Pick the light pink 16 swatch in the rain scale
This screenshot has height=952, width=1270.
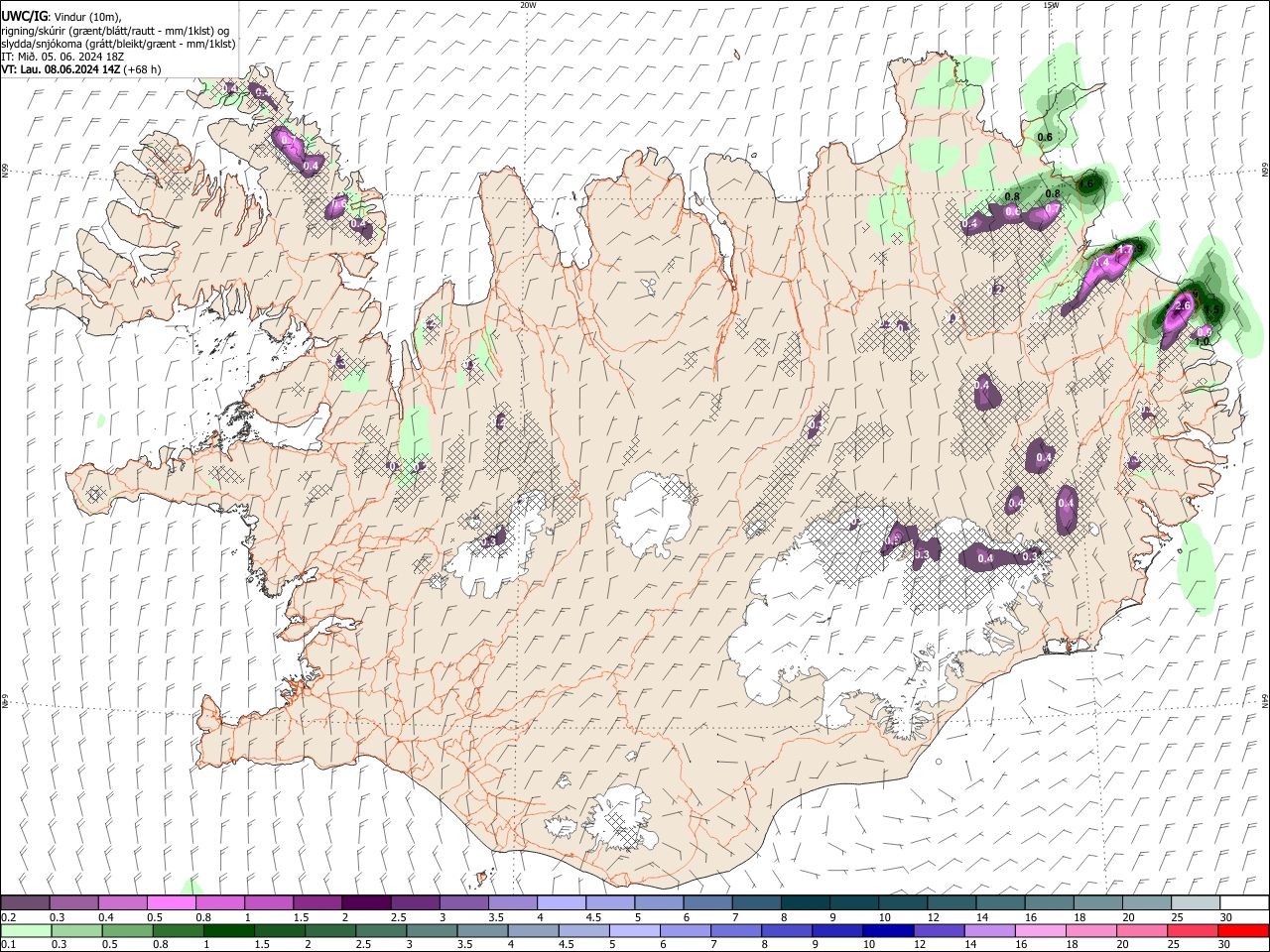[1040, 931]
